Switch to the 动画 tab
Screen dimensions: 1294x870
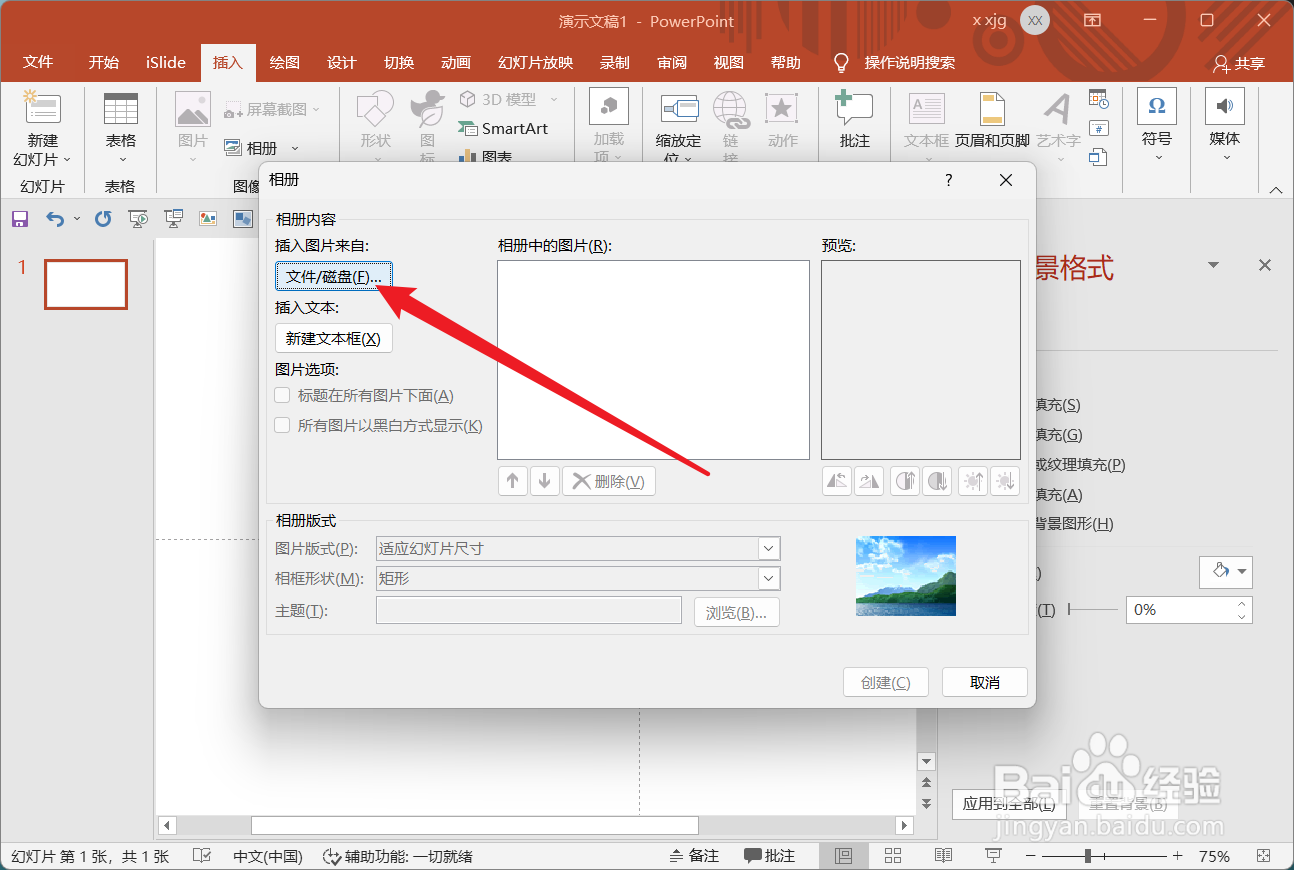456,62
